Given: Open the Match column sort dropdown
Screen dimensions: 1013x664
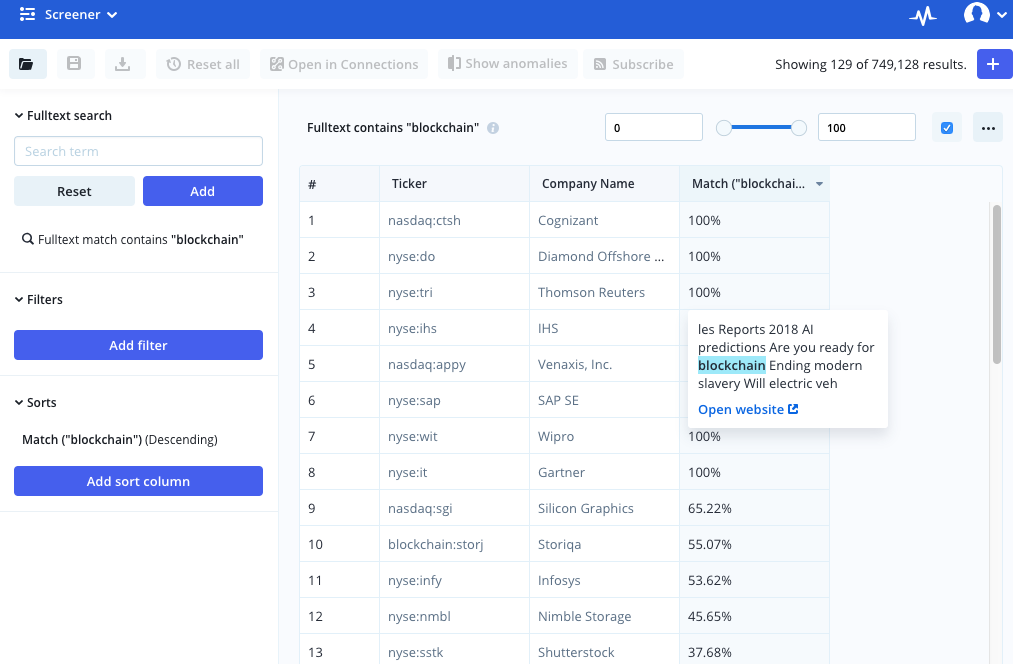Looking at the screenshot, I should (819, 183).
